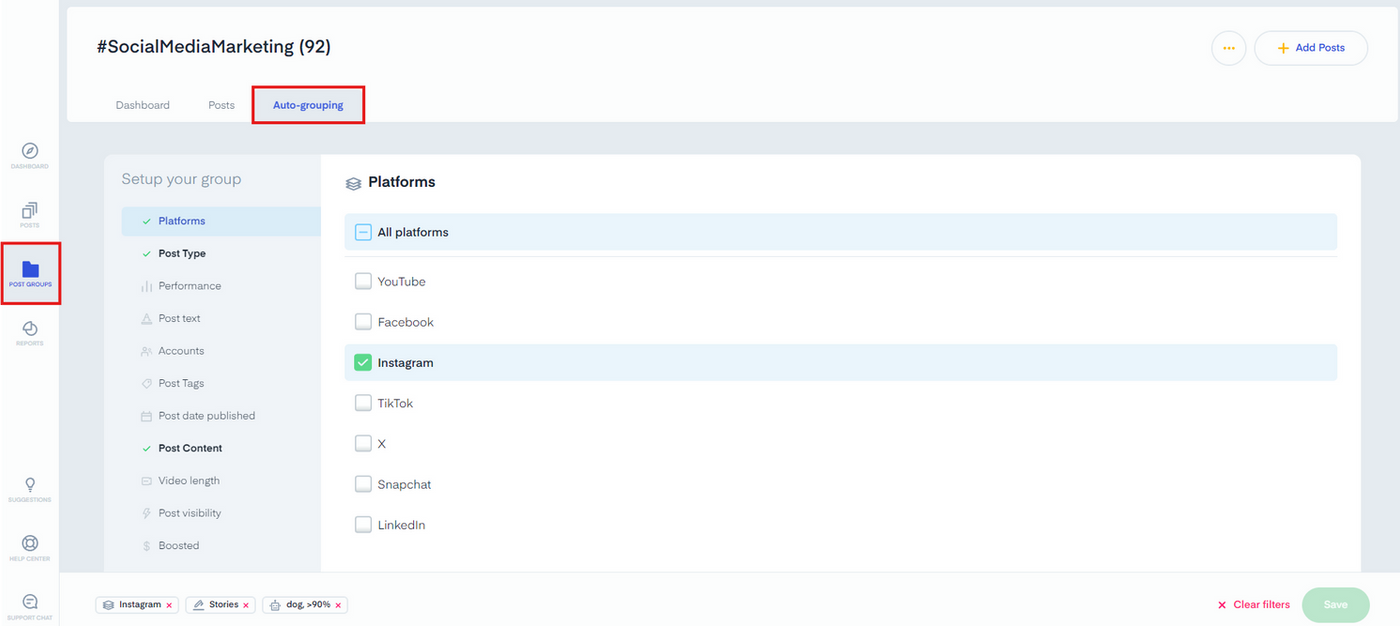Remove the Stories filter chip
Image resolution: width=1400 pixels, height=626 pixels.
pyautogui.click(x=246, y=605)
